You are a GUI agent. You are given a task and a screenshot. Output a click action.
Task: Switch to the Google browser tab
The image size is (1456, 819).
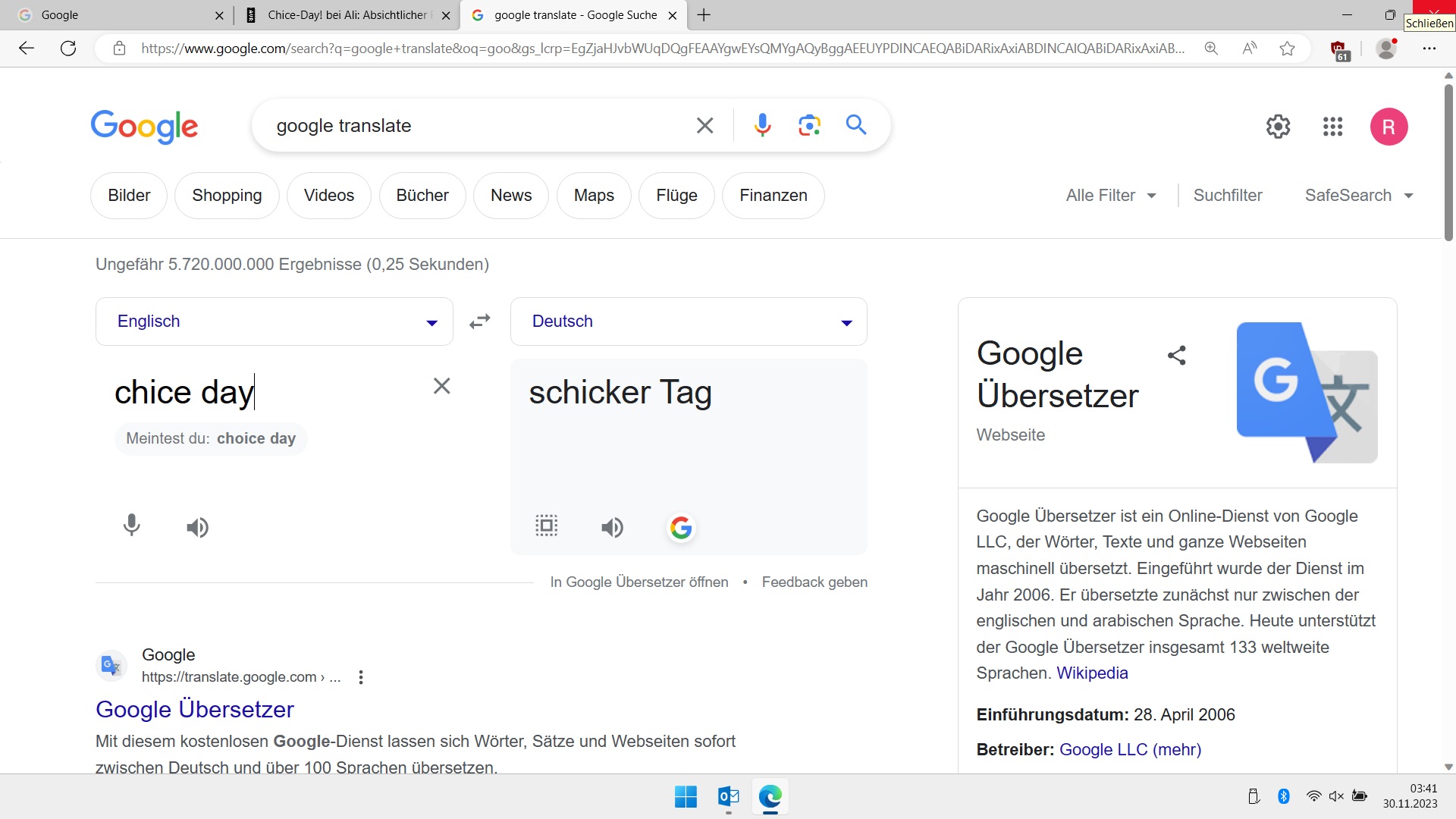click(x=121, y=15)
